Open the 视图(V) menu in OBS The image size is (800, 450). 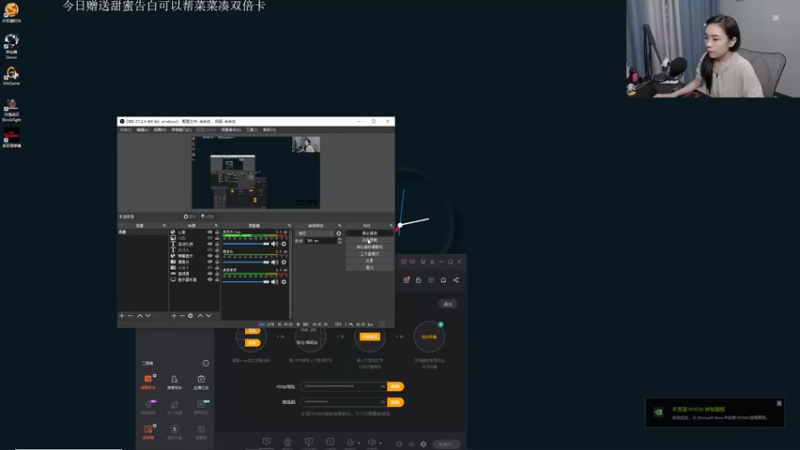160,130
